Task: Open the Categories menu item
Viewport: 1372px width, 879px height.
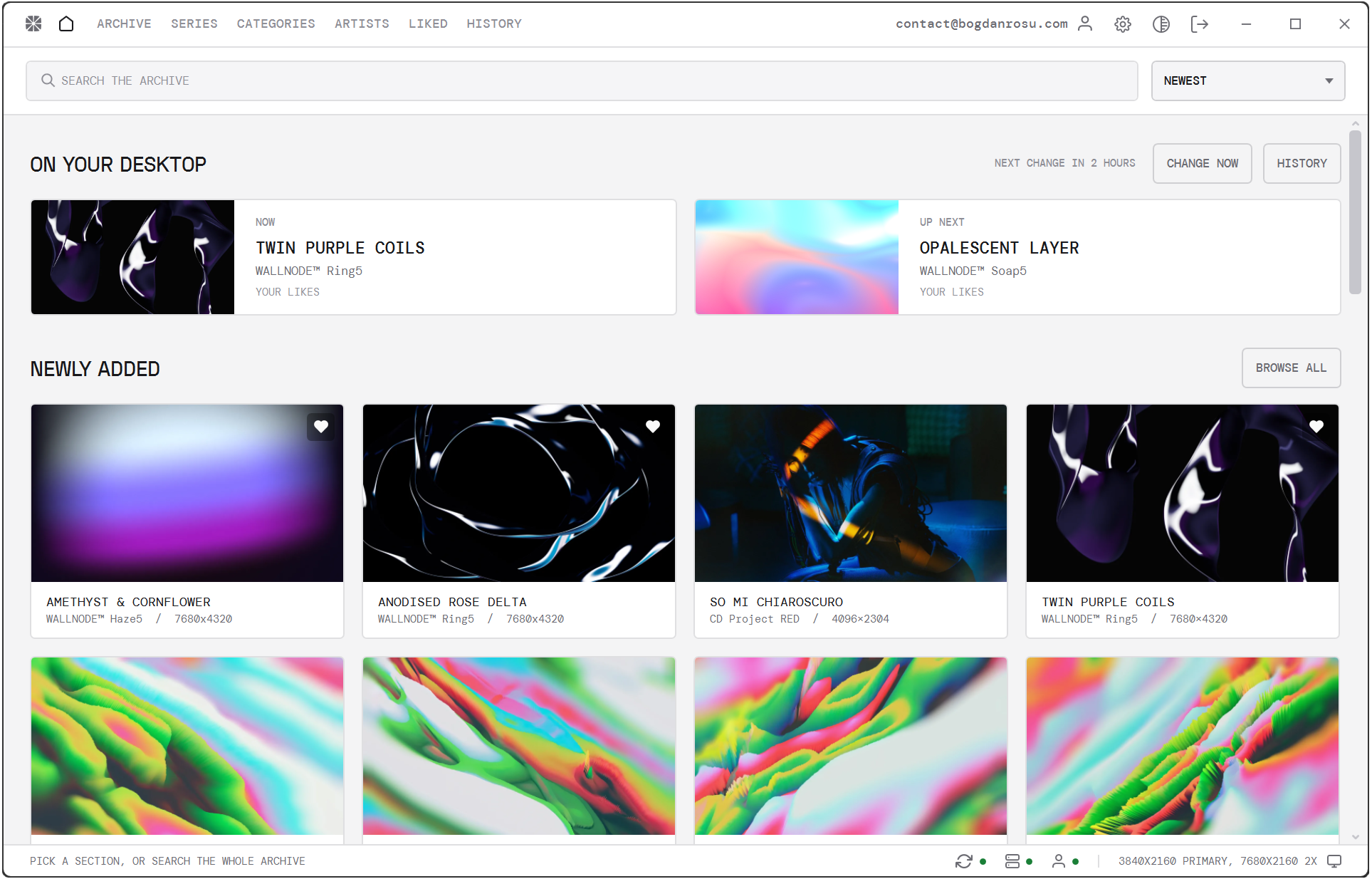Action: pos(276,24)
